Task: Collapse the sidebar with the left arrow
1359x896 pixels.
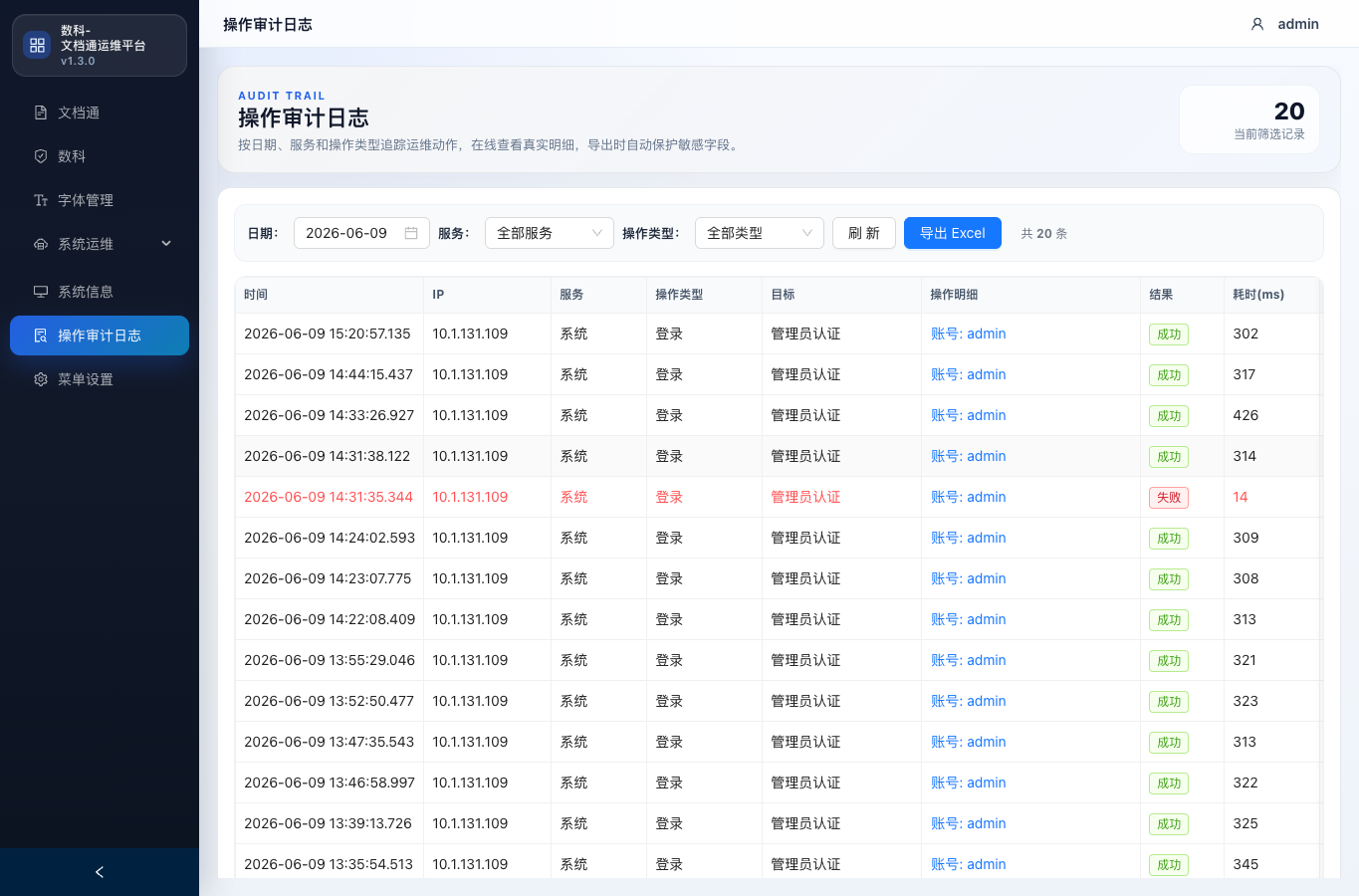Action: point(100,872)
